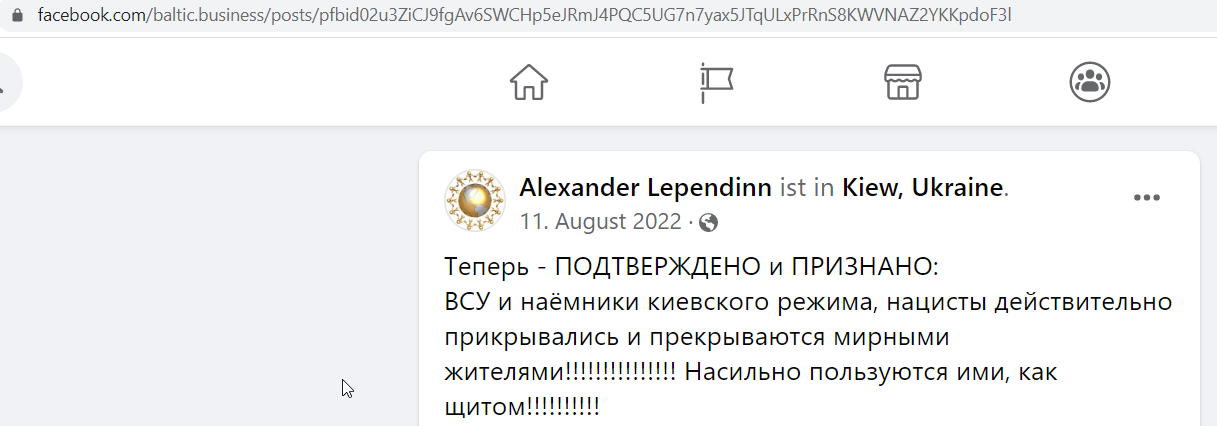The image size is (1217, 426).
Task: Open the post's three-dots options menu
Action: (x=1148, y=198)
